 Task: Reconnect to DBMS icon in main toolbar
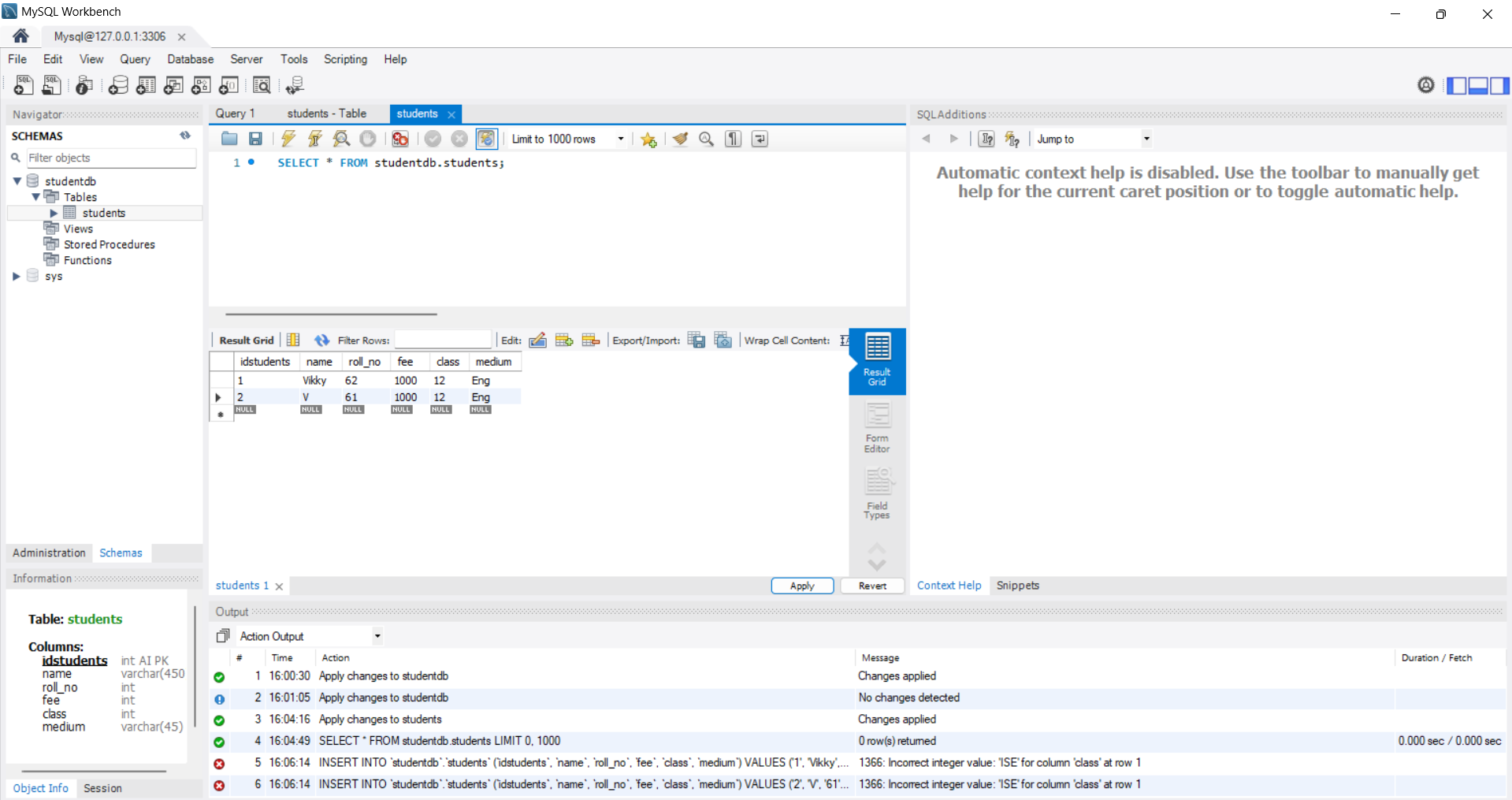pyautogui.click(x=295, y=85)
